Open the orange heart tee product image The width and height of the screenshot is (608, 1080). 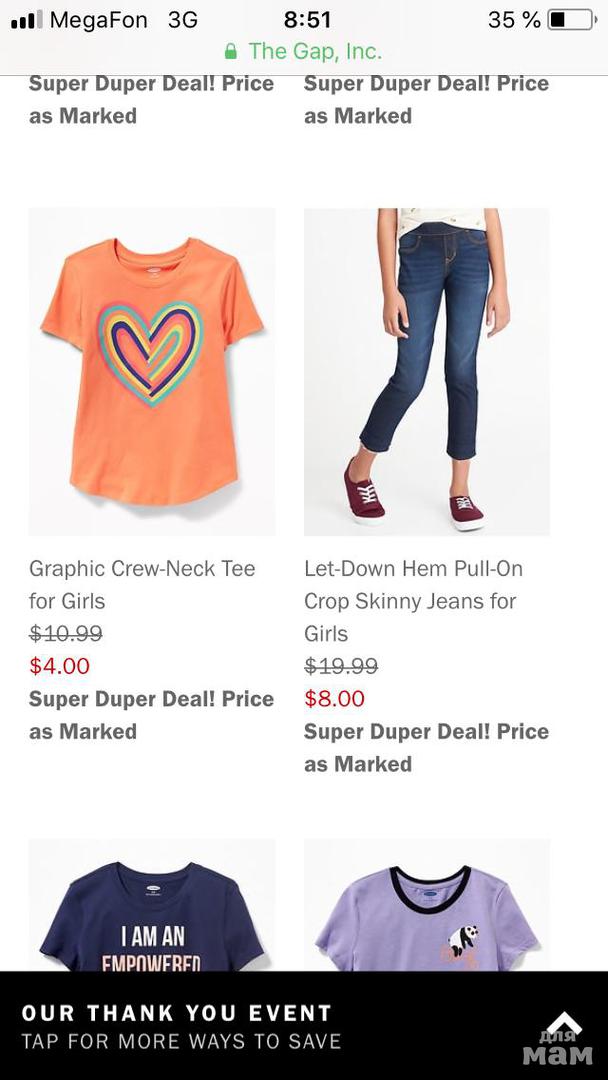152,371
